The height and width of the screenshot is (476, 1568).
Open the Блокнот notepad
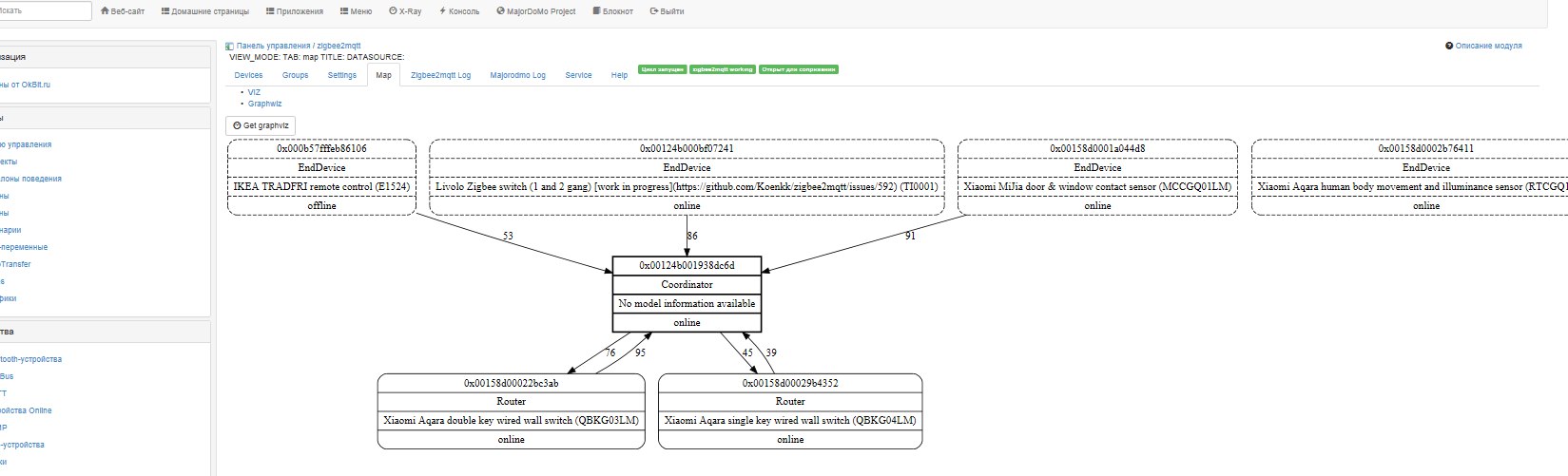612,11
